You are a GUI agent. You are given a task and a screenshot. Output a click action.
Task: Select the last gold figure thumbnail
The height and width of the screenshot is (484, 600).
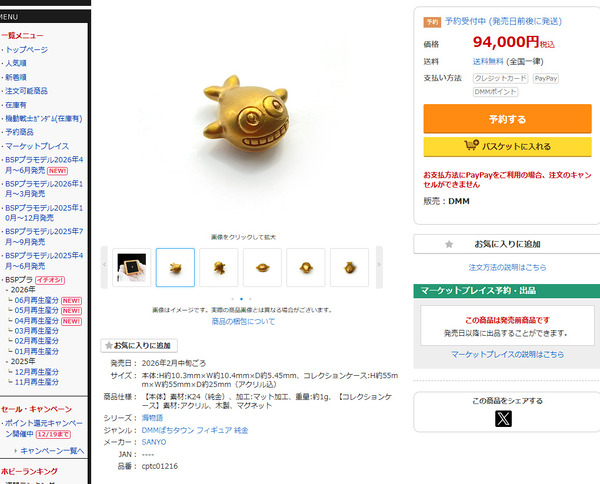click(349, 267)
